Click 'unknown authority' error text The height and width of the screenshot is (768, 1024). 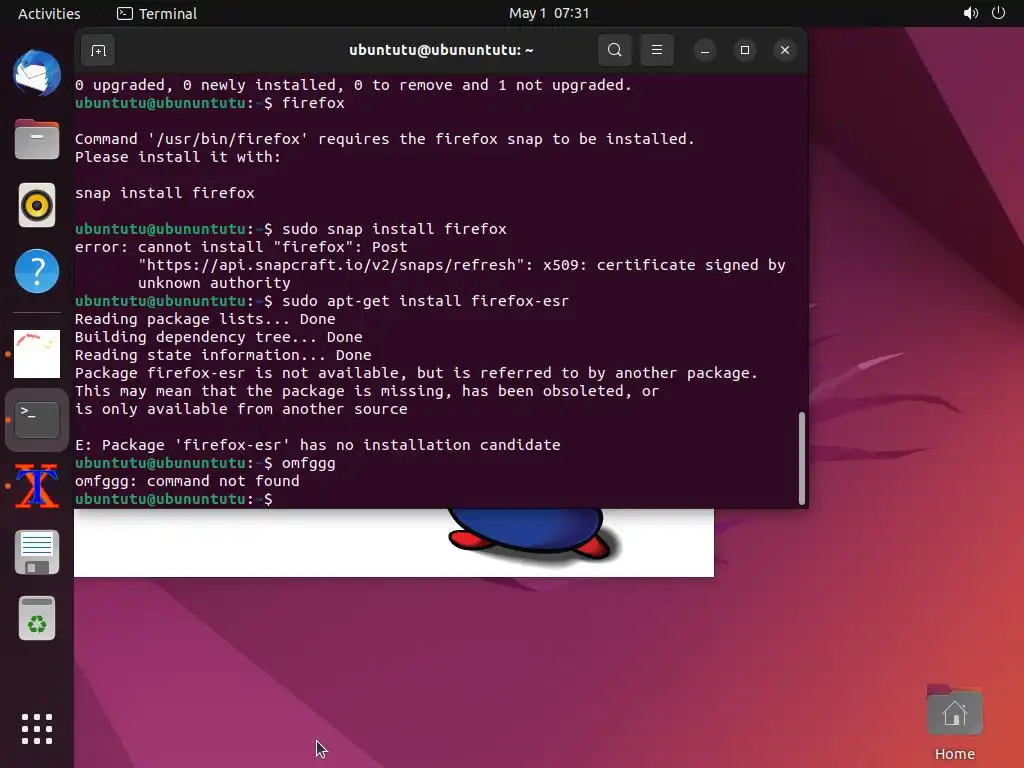coord(214,283)
